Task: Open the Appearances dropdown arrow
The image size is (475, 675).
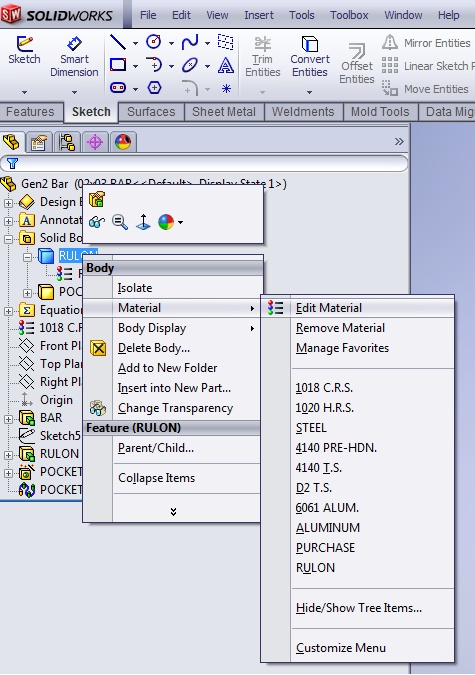Action: [x=180, y=223]
